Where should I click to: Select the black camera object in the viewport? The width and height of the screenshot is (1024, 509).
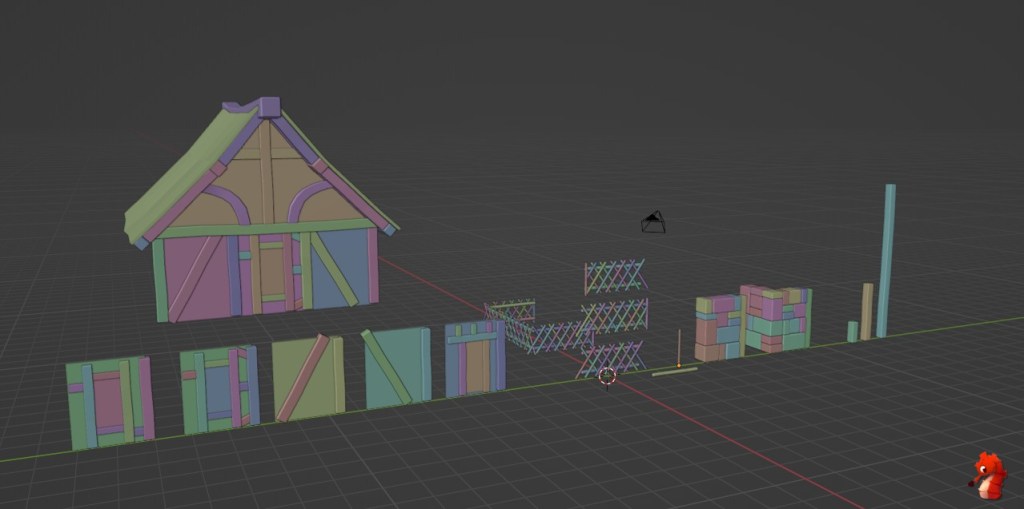tap(653, 222)
